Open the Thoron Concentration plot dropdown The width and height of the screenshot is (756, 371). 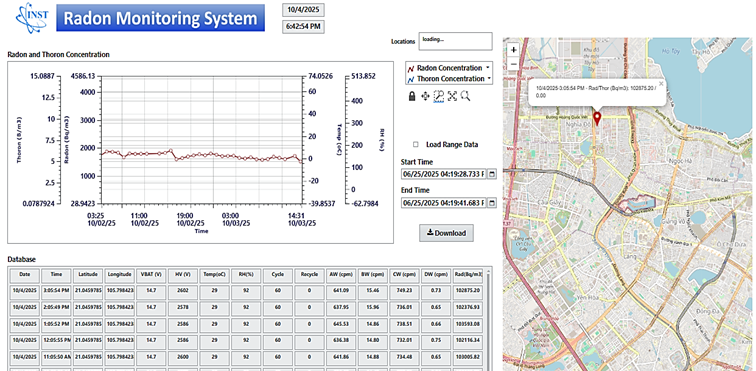pyautogui.click(x=488, y=78)
